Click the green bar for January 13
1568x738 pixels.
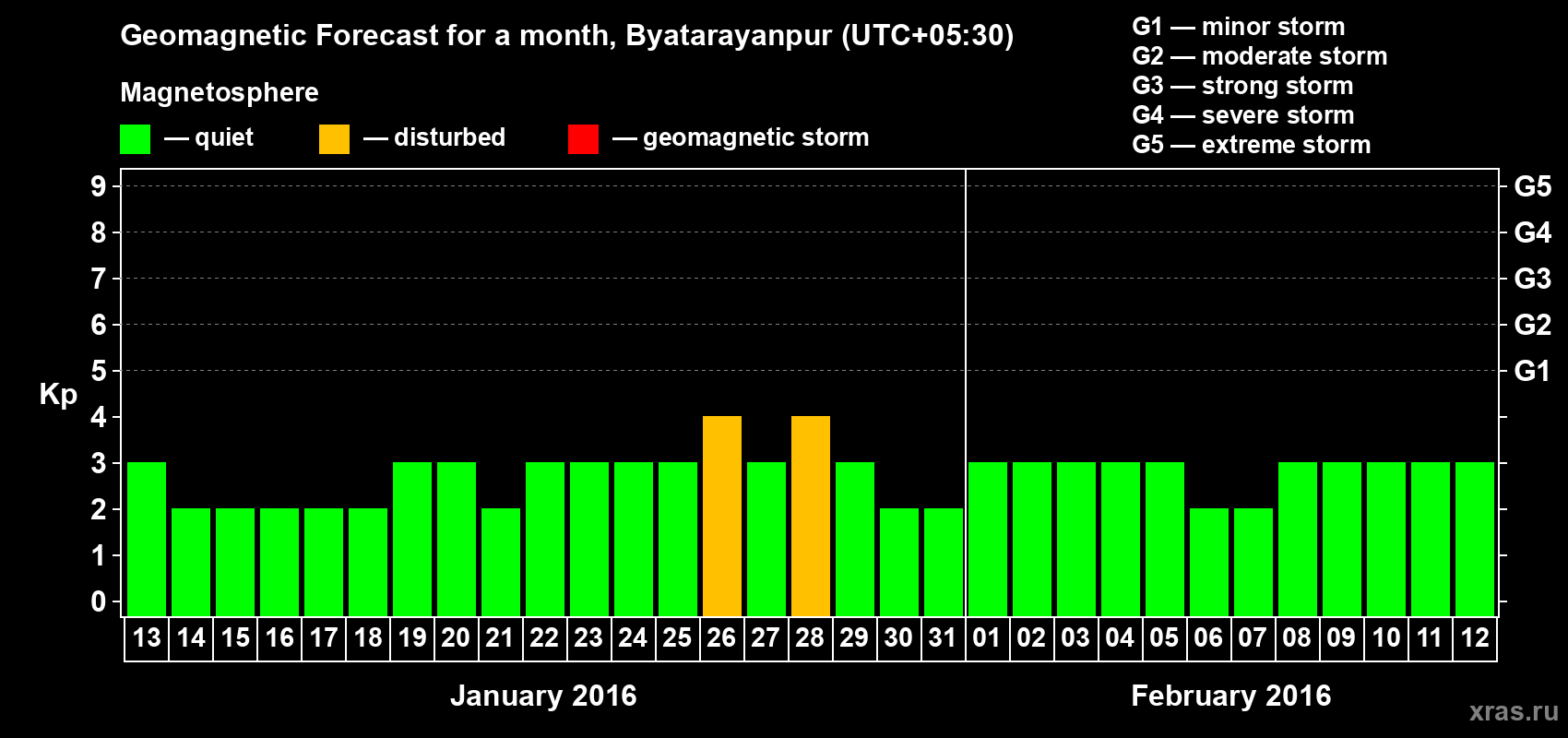(147, 540)
